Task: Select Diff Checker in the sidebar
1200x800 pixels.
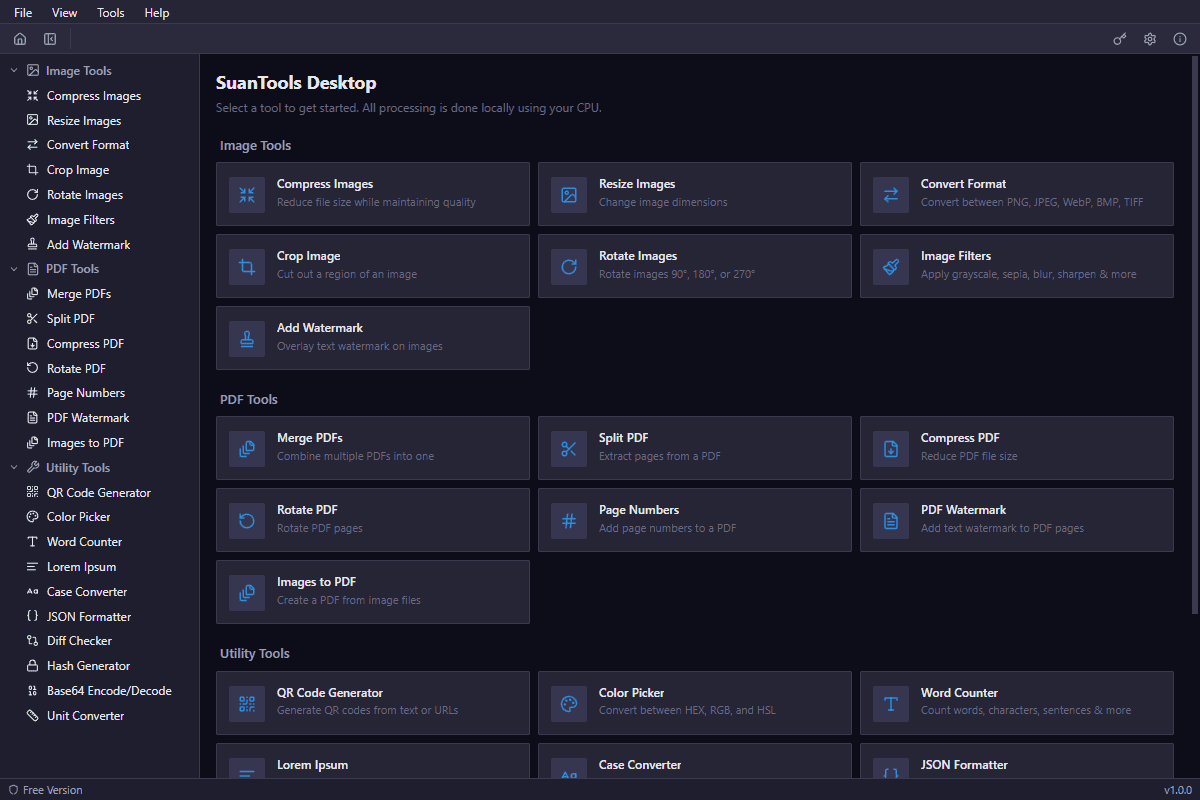Action: [79, 641]
